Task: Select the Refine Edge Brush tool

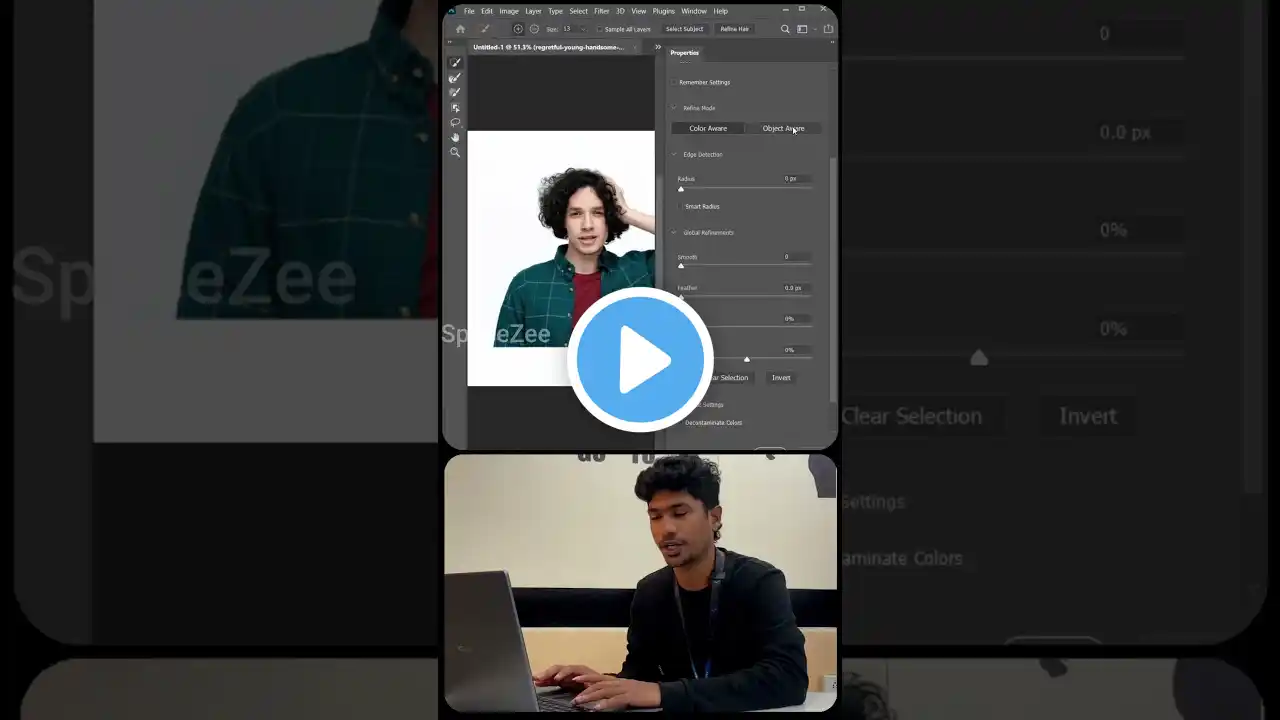Action: coord(456,78)
